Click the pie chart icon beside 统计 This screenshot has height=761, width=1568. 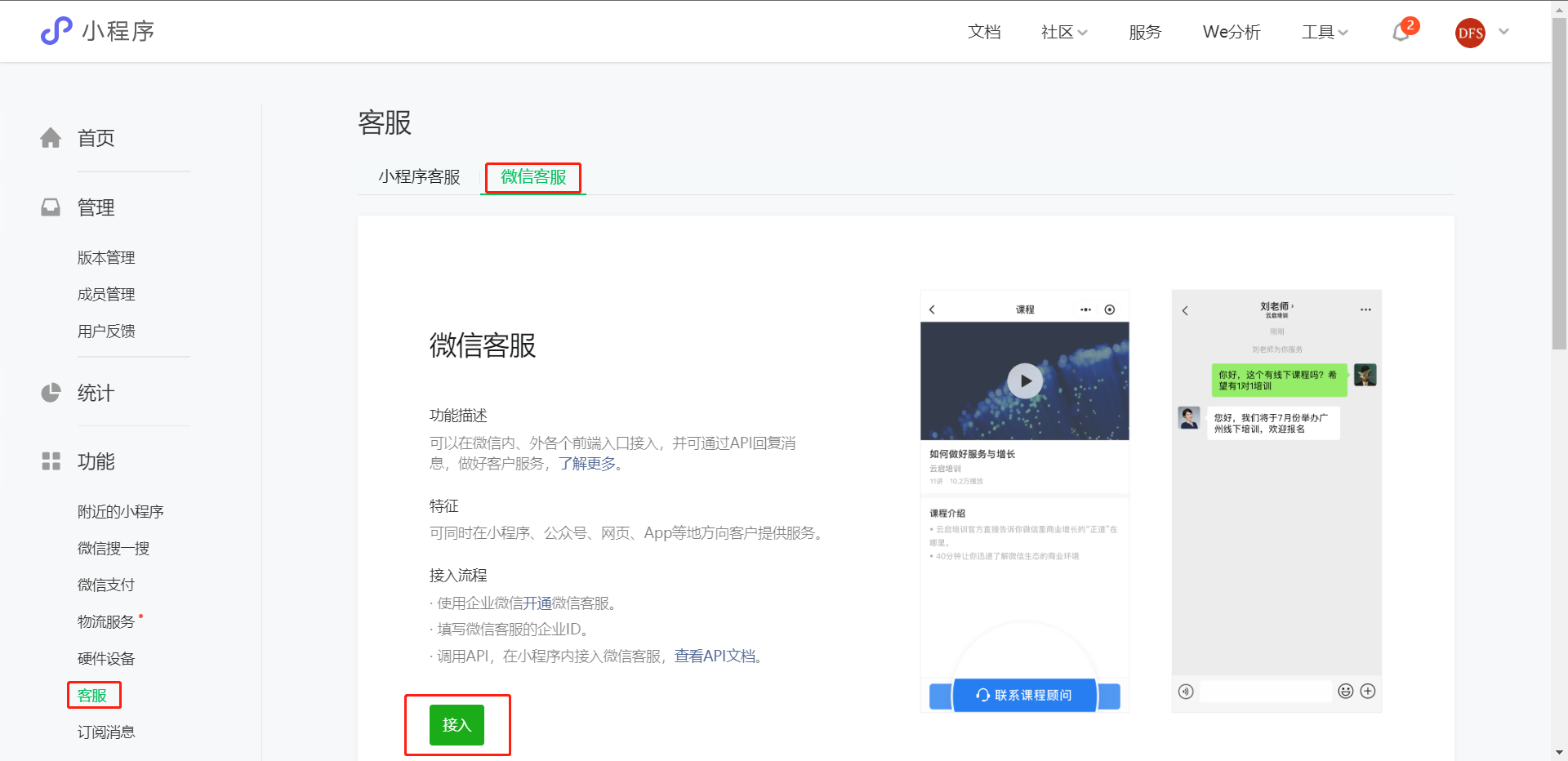(x=51, y=393)
